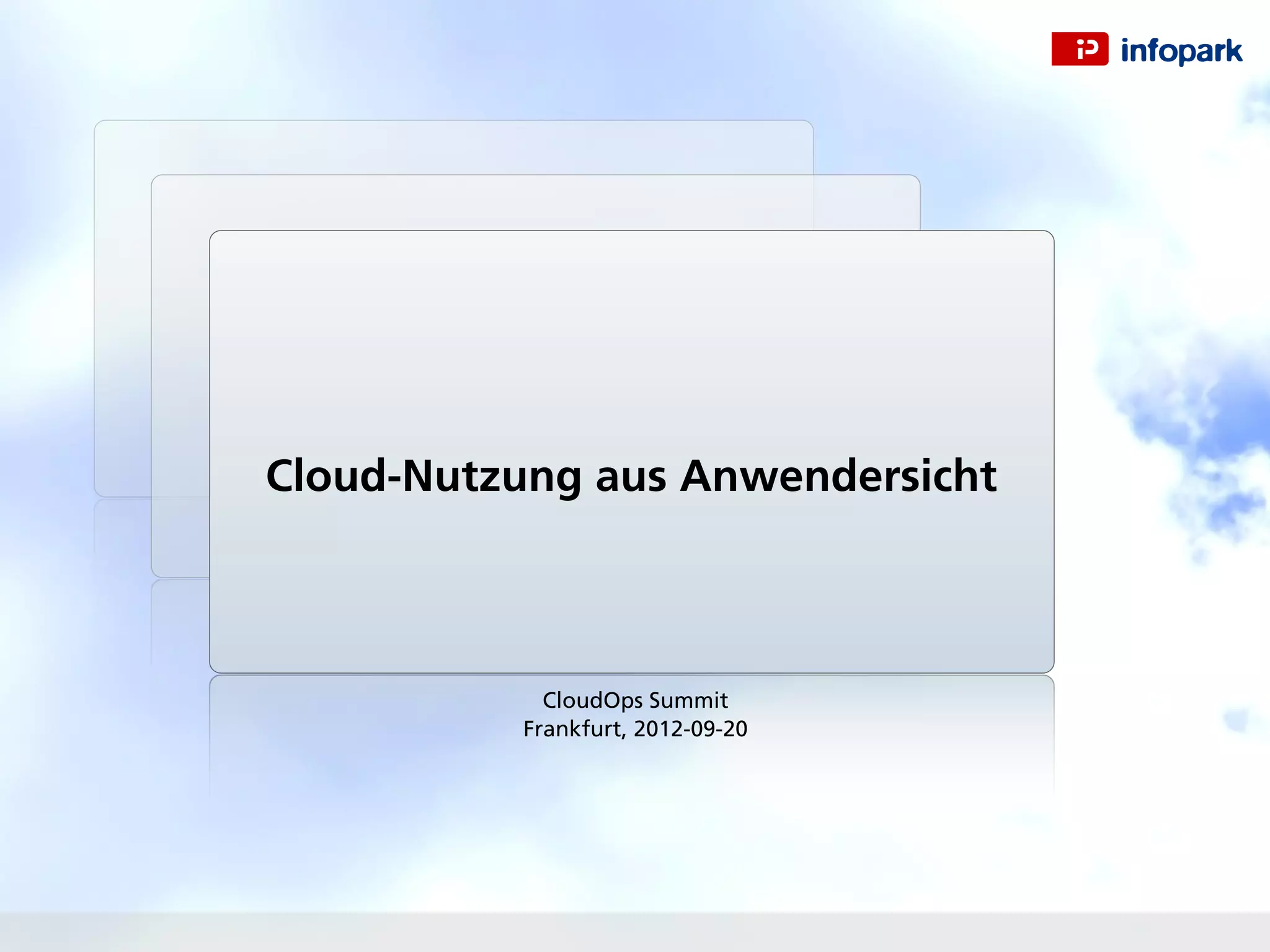The image size is (1270, 952).
Task: Click the word 'Summit' in the subtitle
Action: [x=688, y=700]
